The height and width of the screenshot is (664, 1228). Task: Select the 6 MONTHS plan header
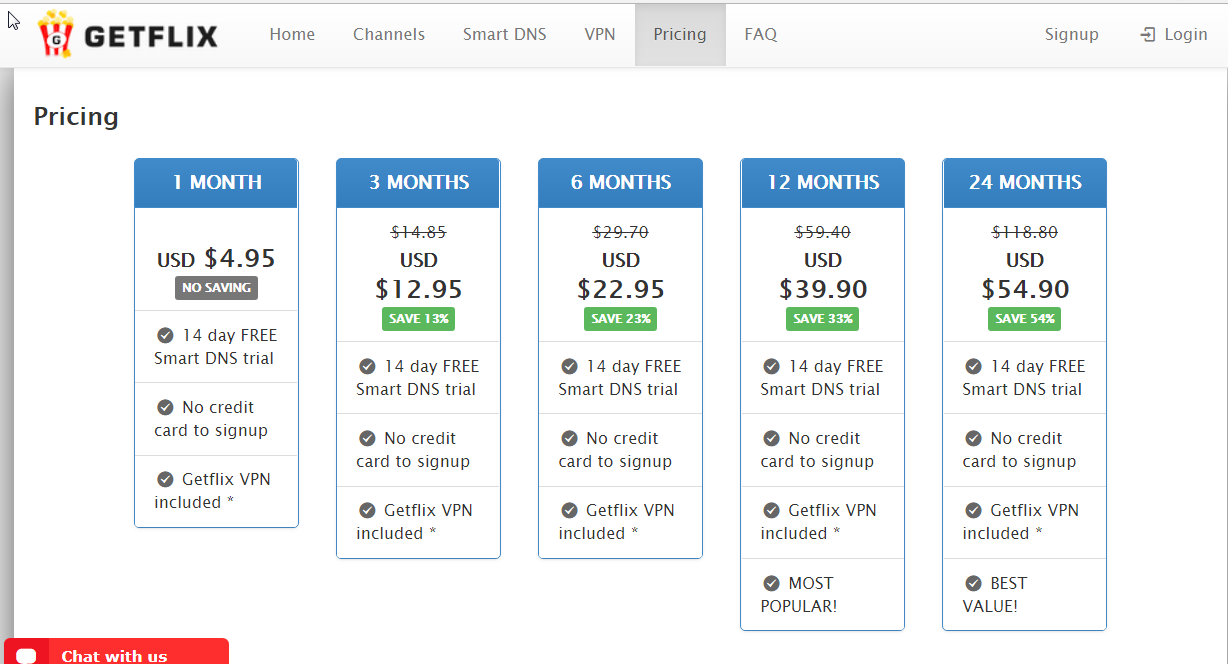(621, 183)
